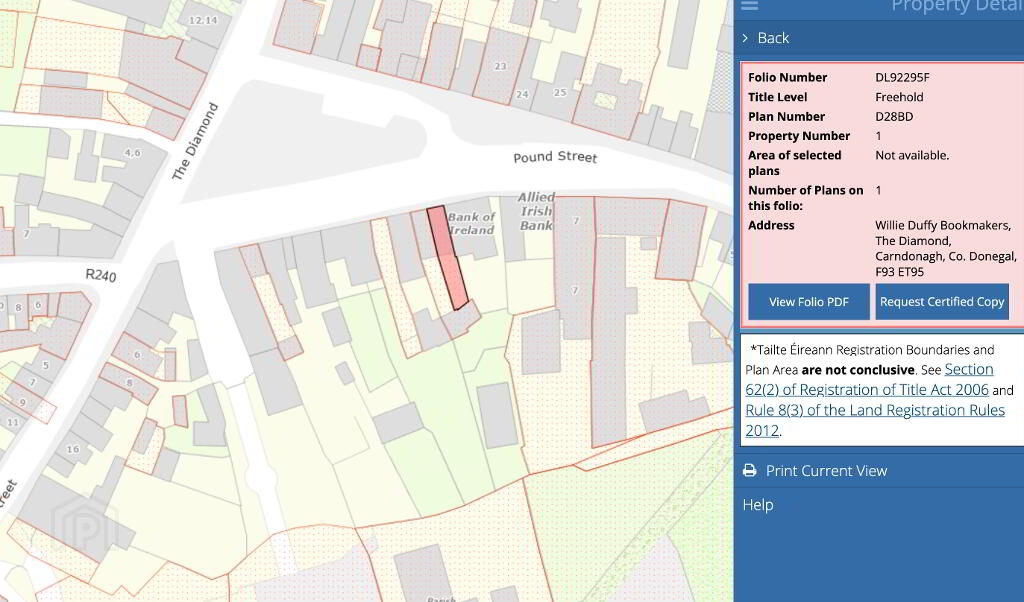Click The Diamond street label

click(x=195, y=141)
